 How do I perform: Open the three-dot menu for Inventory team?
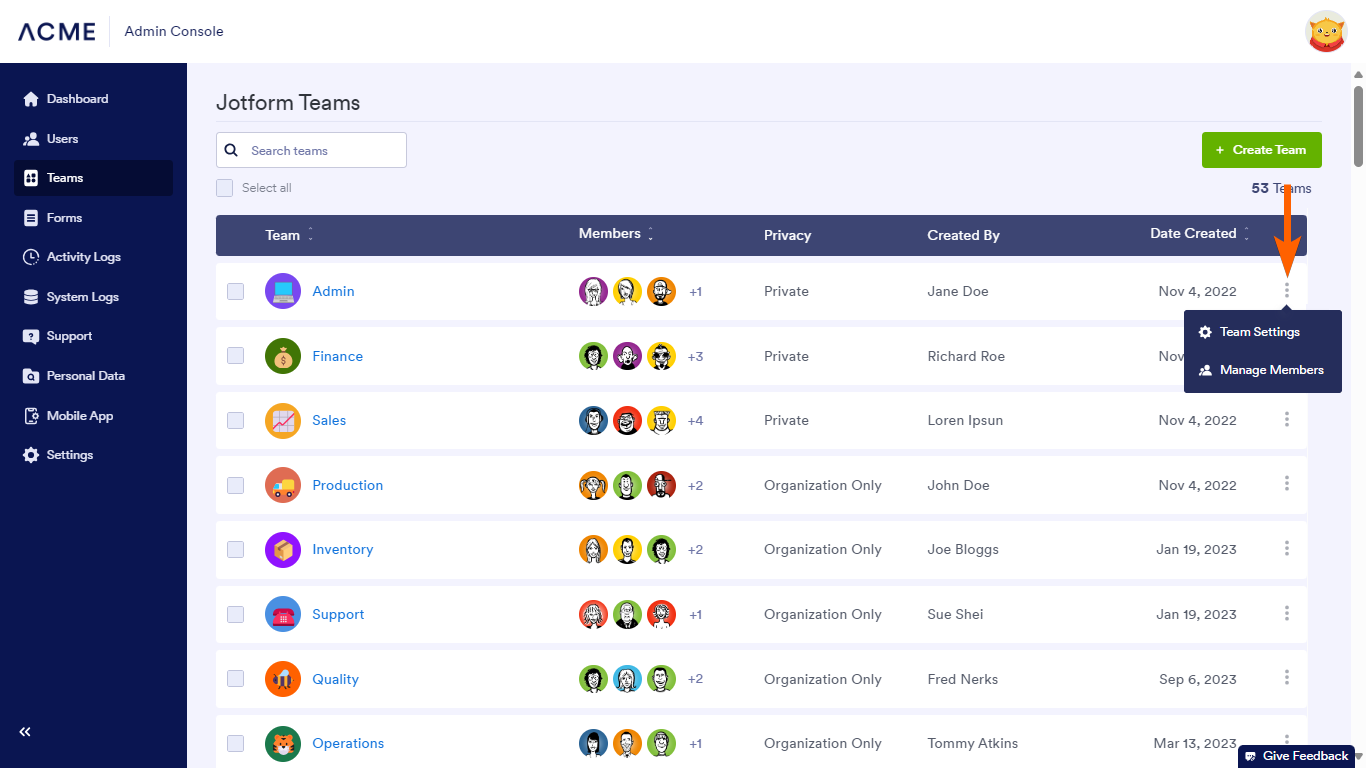click(1287, 548)
